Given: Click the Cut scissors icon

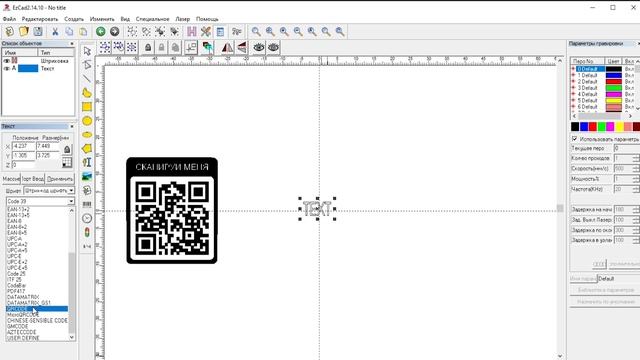Looking at the screenshot, I should click(x=55, y=31).
